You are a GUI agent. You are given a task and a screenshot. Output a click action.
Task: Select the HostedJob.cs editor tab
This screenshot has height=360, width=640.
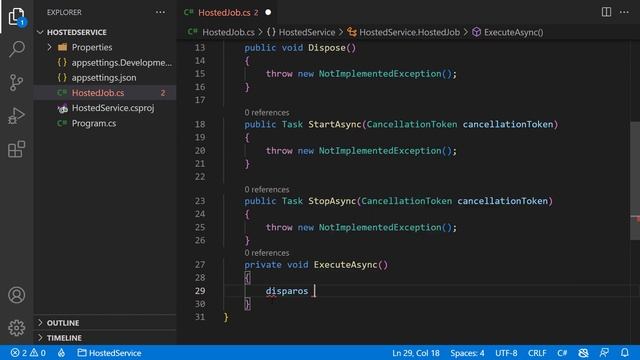tap(227, 13)
